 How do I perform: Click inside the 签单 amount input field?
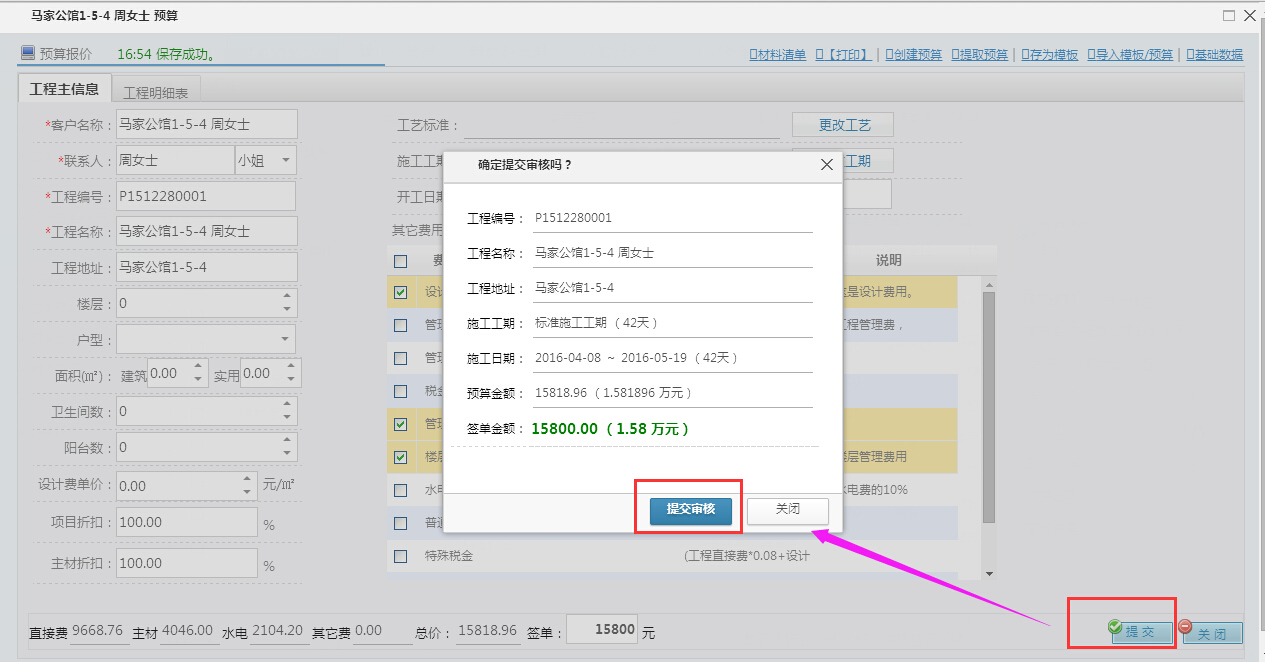pos(601,627)
